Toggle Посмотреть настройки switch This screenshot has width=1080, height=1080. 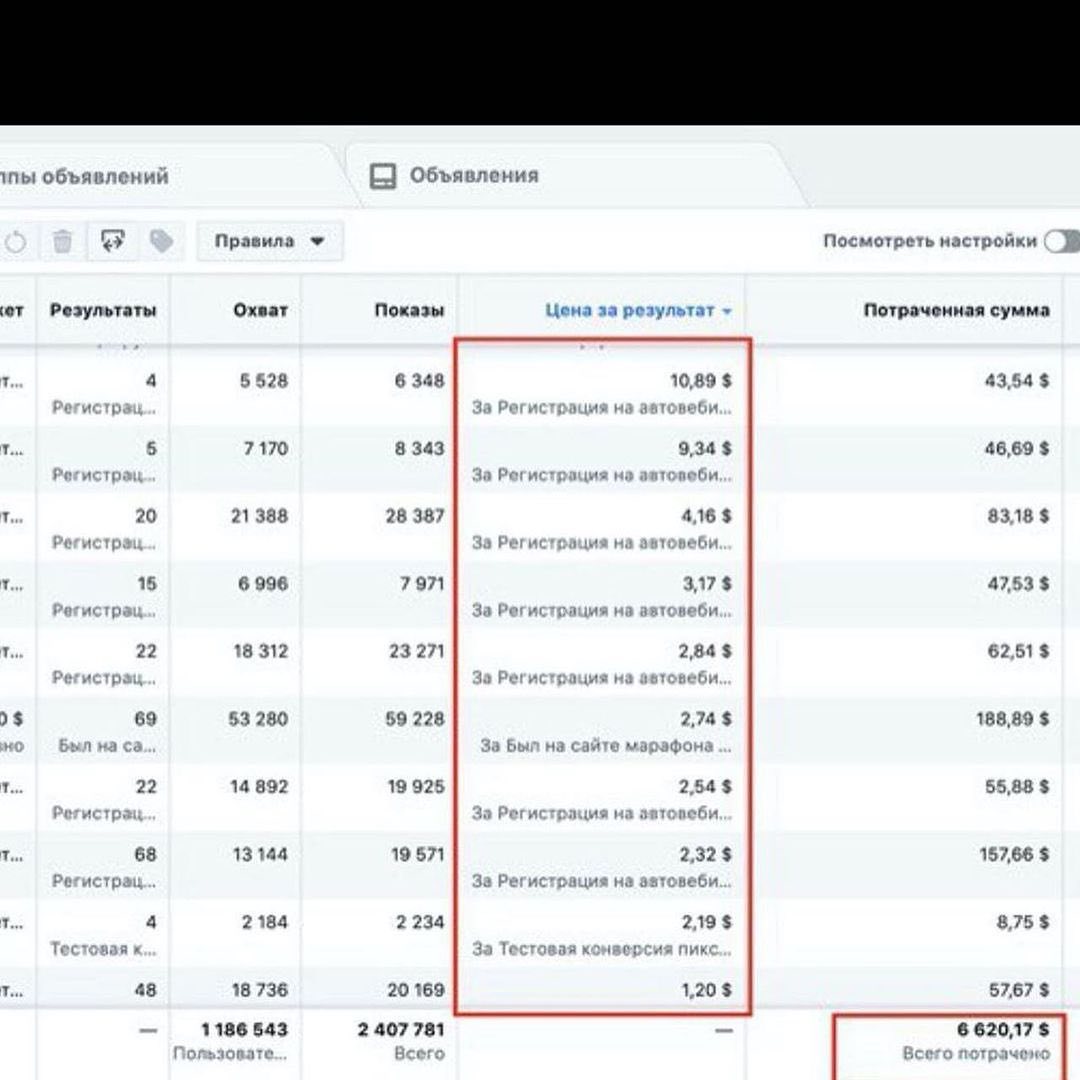coord(1061,241)
